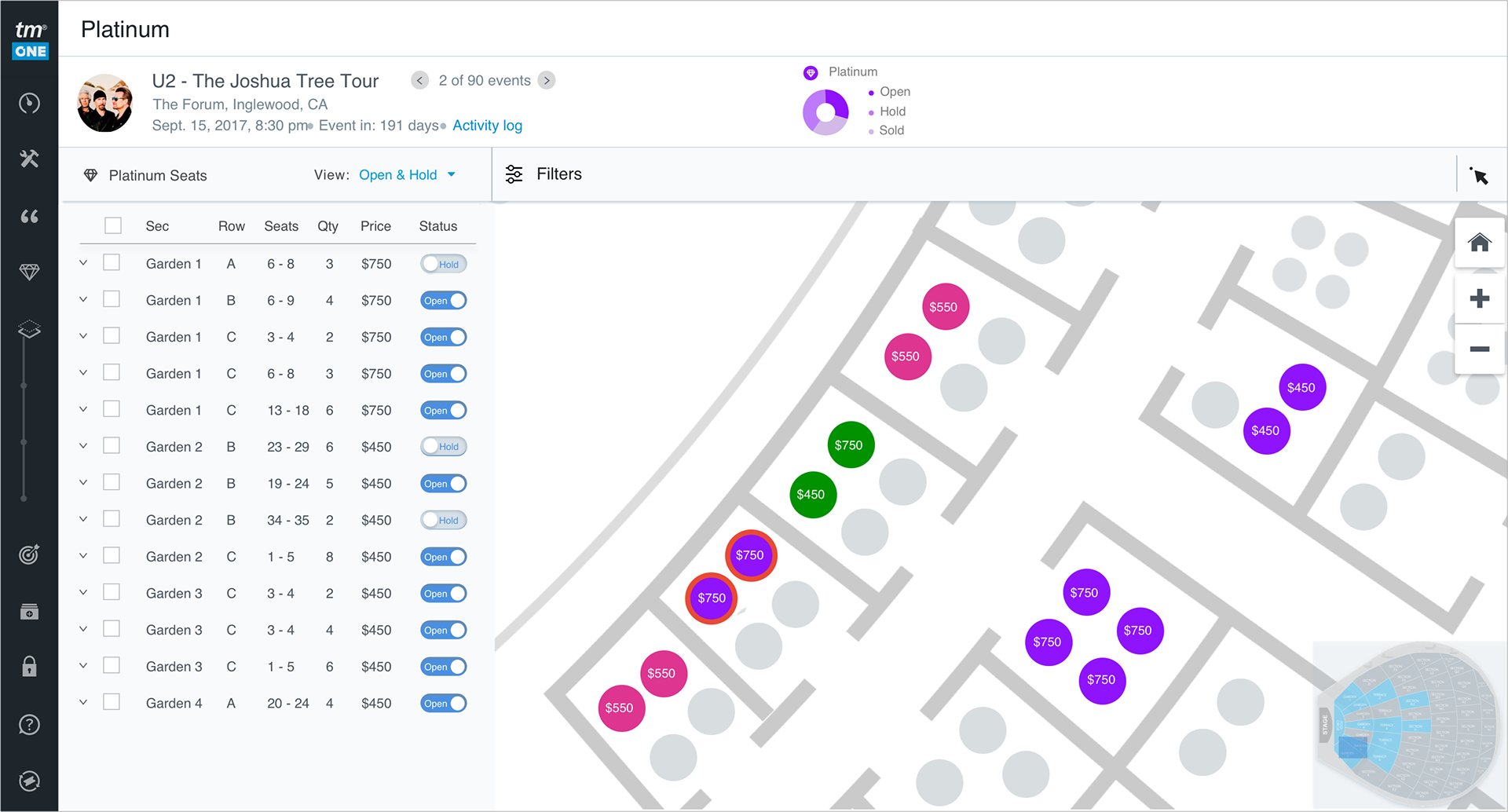
Task: Click the 2 of 90 events text
Action: pyautogui.click(x=485, y=80)
